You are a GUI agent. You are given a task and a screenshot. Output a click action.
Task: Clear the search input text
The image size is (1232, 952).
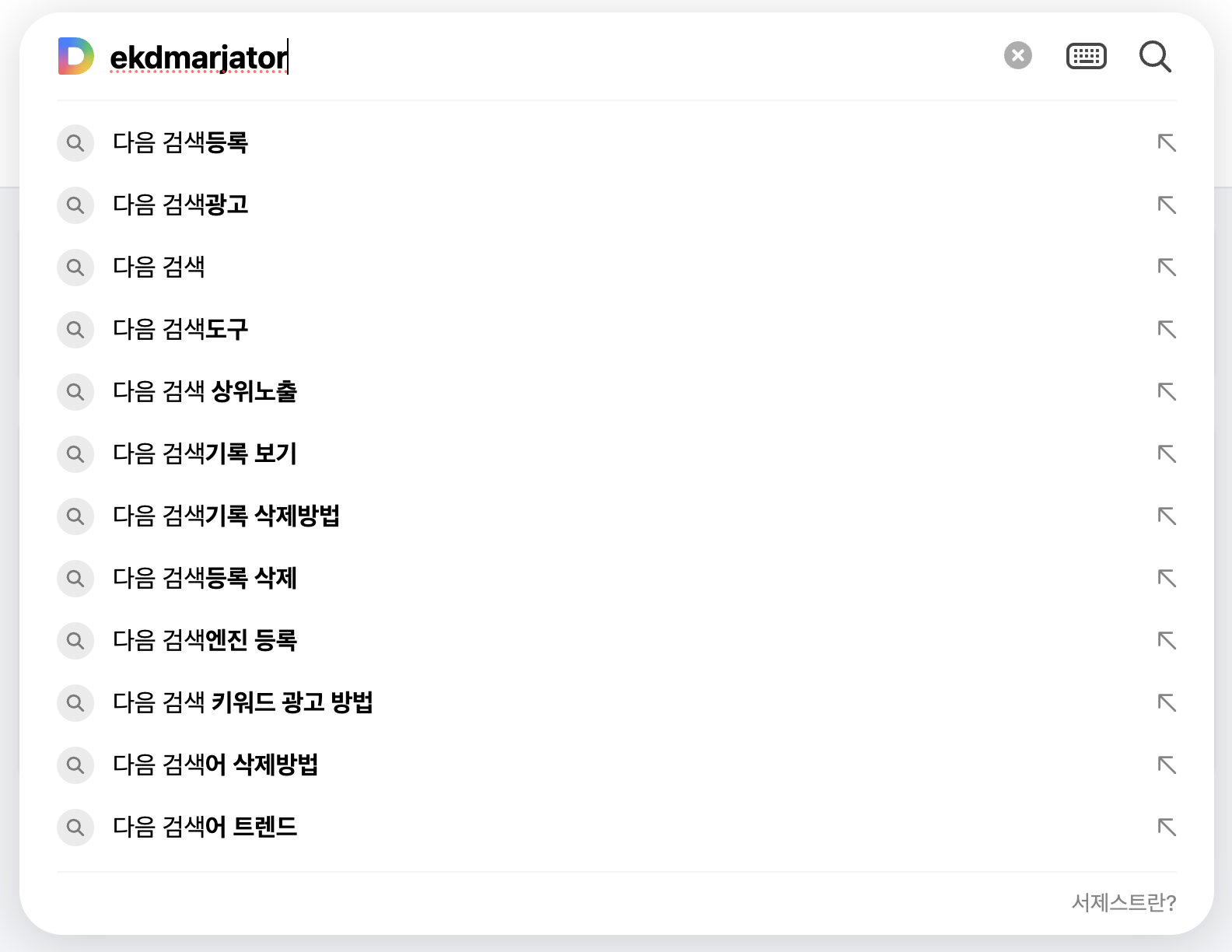click(x=1017, y=56)
